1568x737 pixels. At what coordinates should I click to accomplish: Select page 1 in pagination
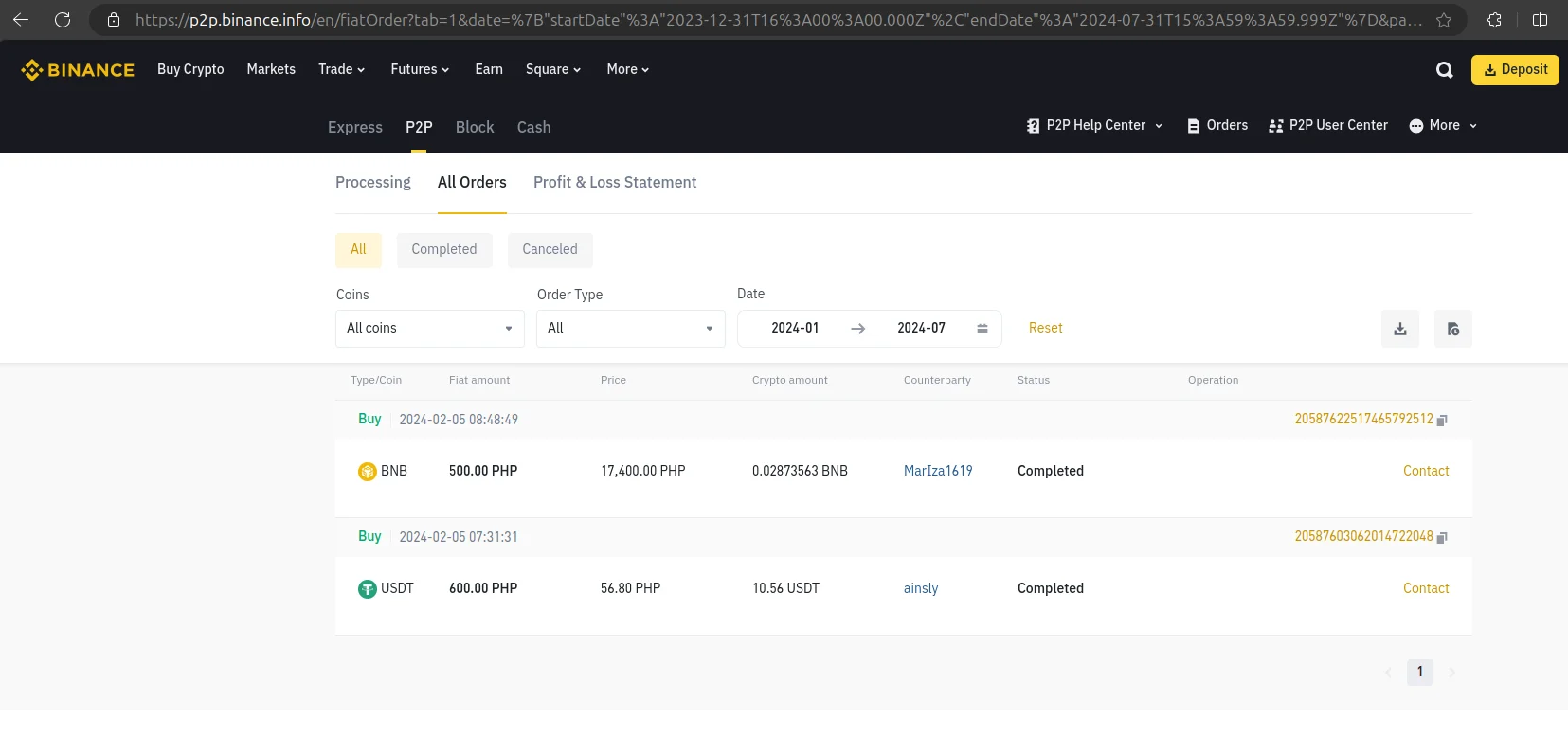click(x=1420, y=673)
